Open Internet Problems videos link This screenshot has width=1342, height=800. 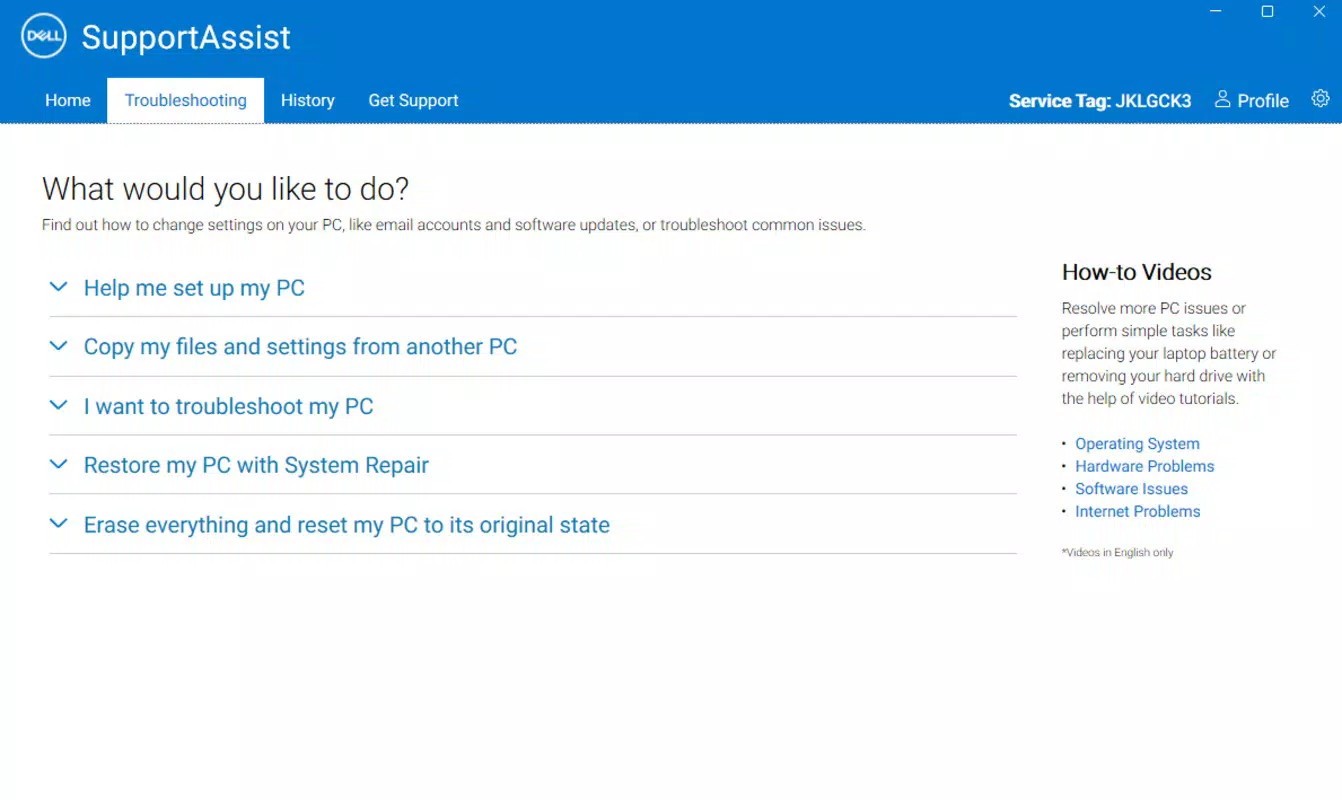coord(1138,511)
